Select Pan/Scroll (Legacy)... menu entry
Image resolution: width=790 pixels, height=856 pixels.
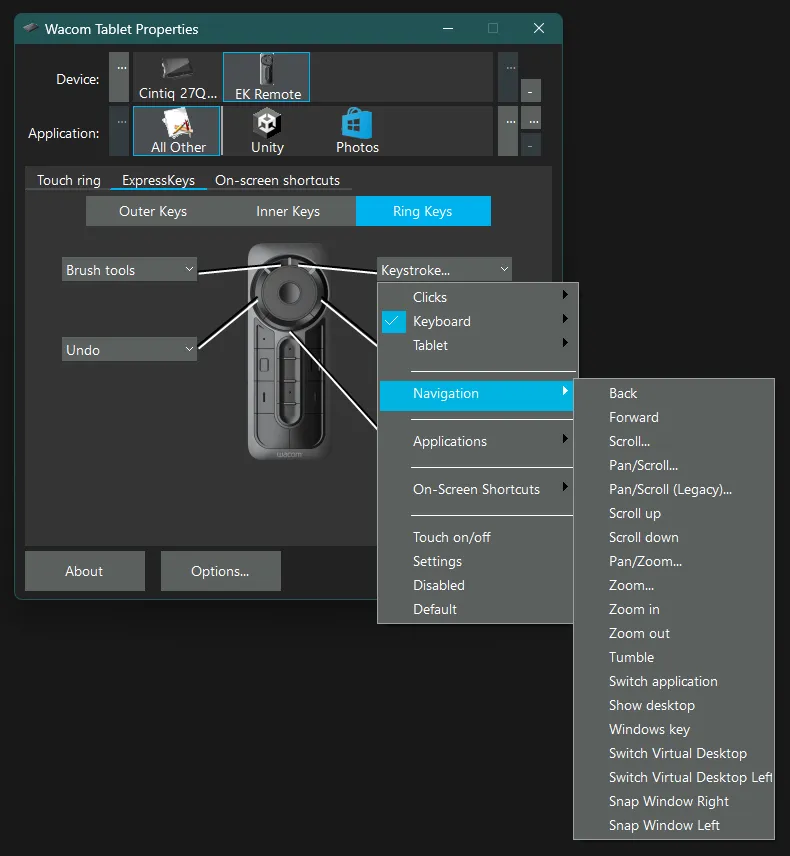[674, 489]
